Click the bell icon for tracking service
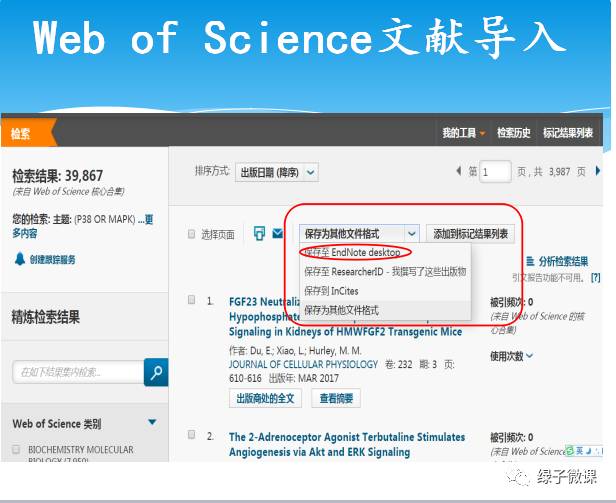 click(20, 259)
